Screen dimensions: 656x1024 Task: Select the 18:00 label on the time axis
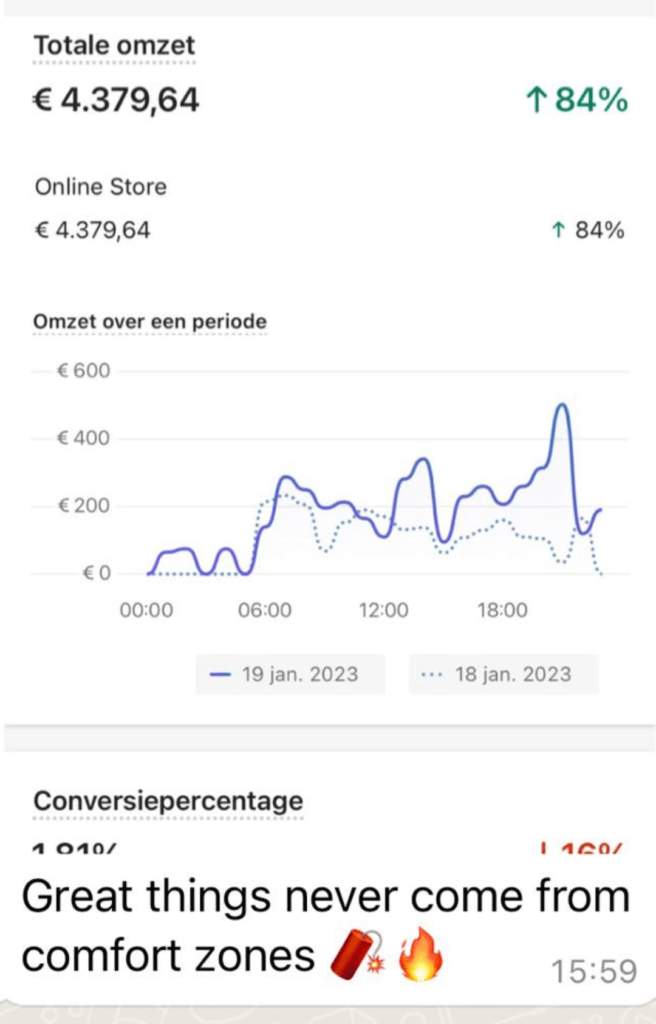(502, 610)
